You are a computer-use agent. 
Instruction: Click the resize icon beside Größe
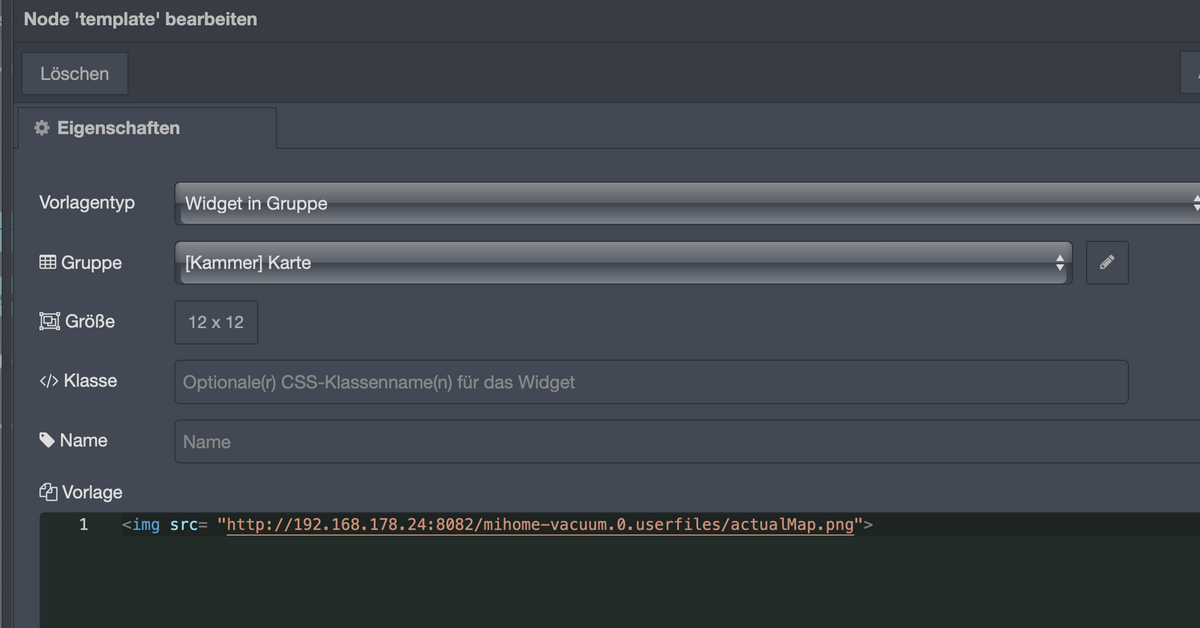[49, 322]
